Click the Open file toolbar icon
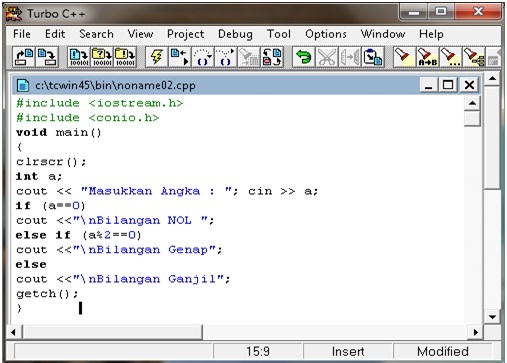The width and height of the screenshot is (507, 363). coord(24,57)
